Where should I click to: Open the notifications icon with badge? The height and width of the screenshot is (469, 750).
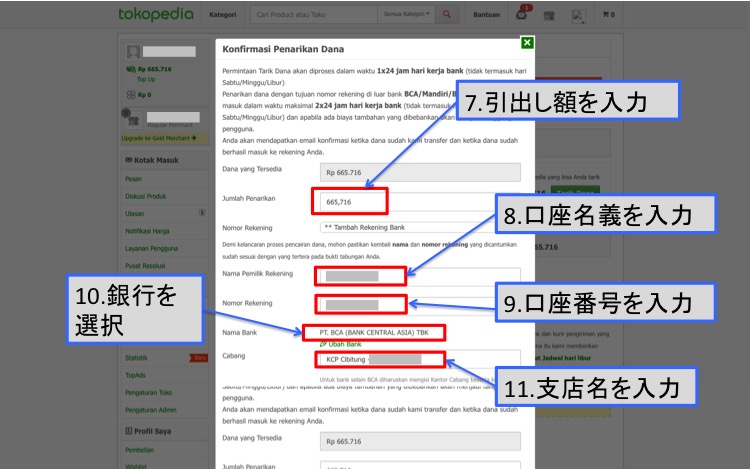point(522,14)
